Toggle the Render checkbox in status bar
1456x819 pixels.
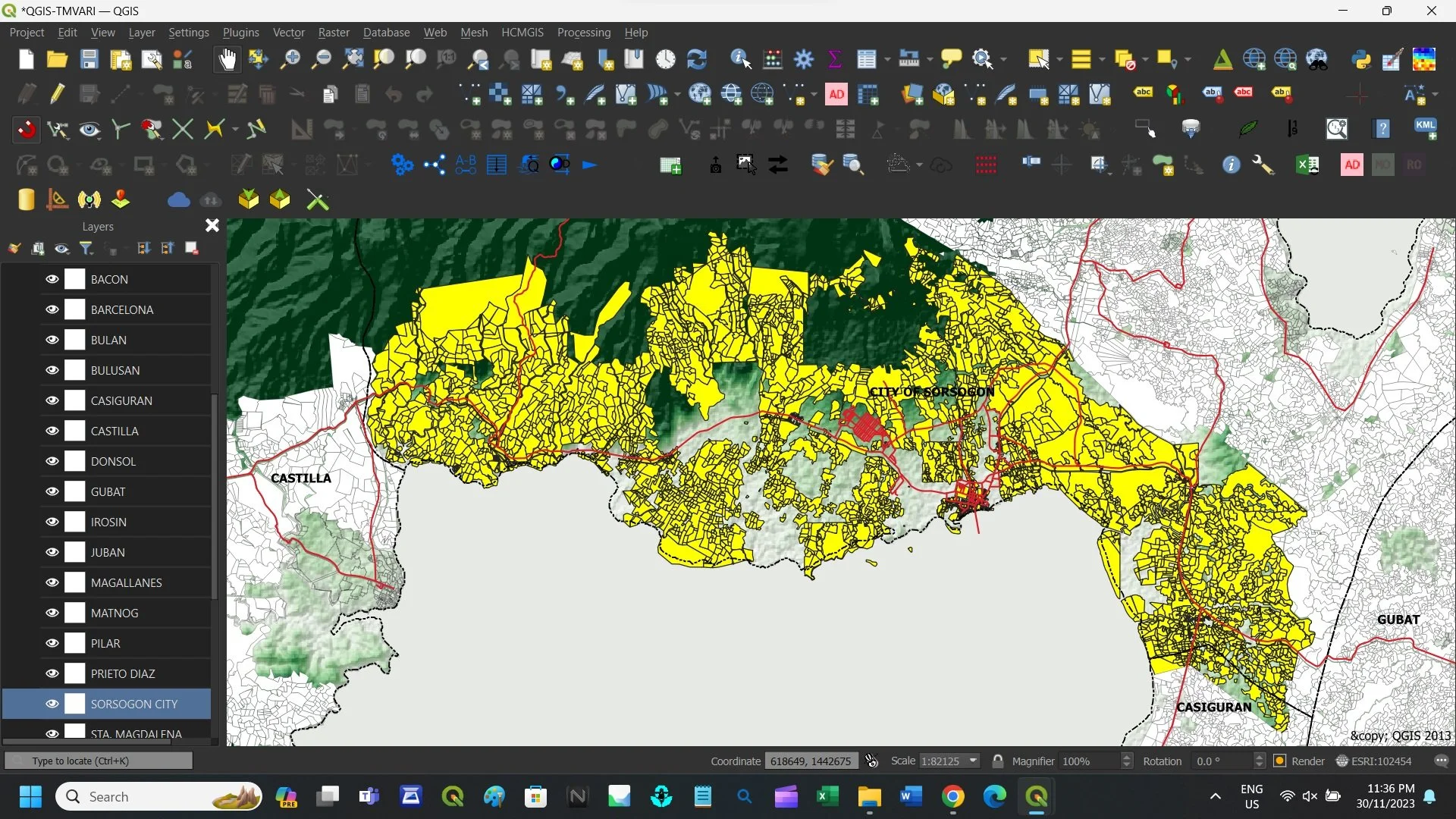pos(1280,761)
